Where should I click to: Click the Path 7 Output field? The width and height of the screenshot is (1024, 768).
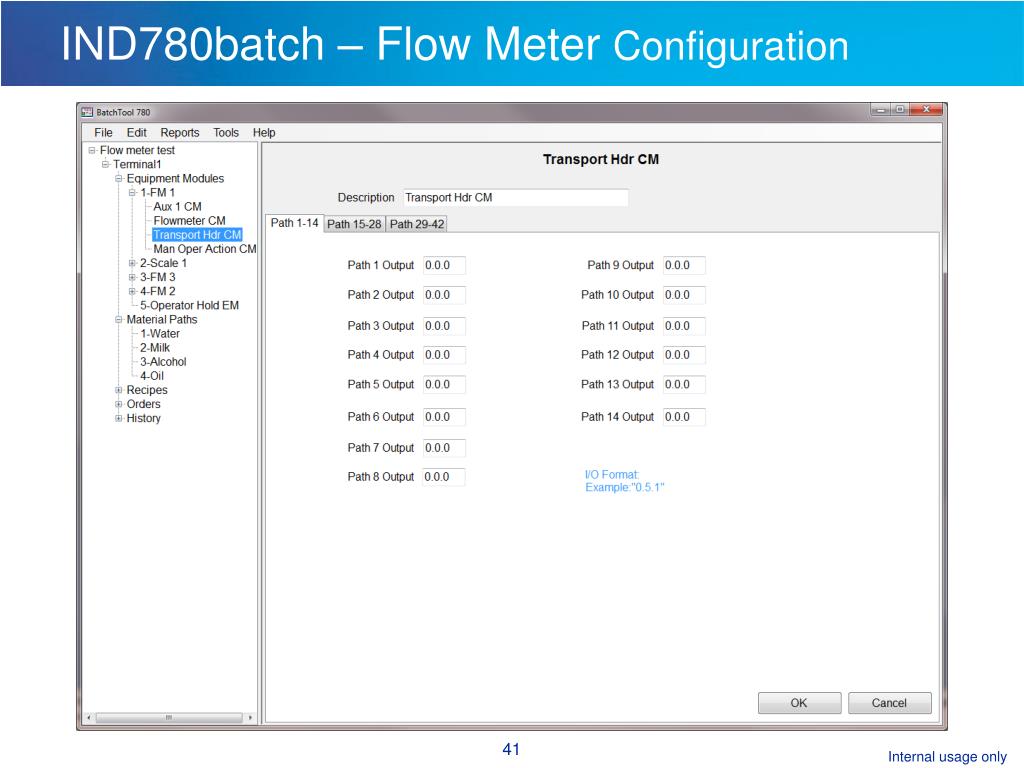(444, 448)
